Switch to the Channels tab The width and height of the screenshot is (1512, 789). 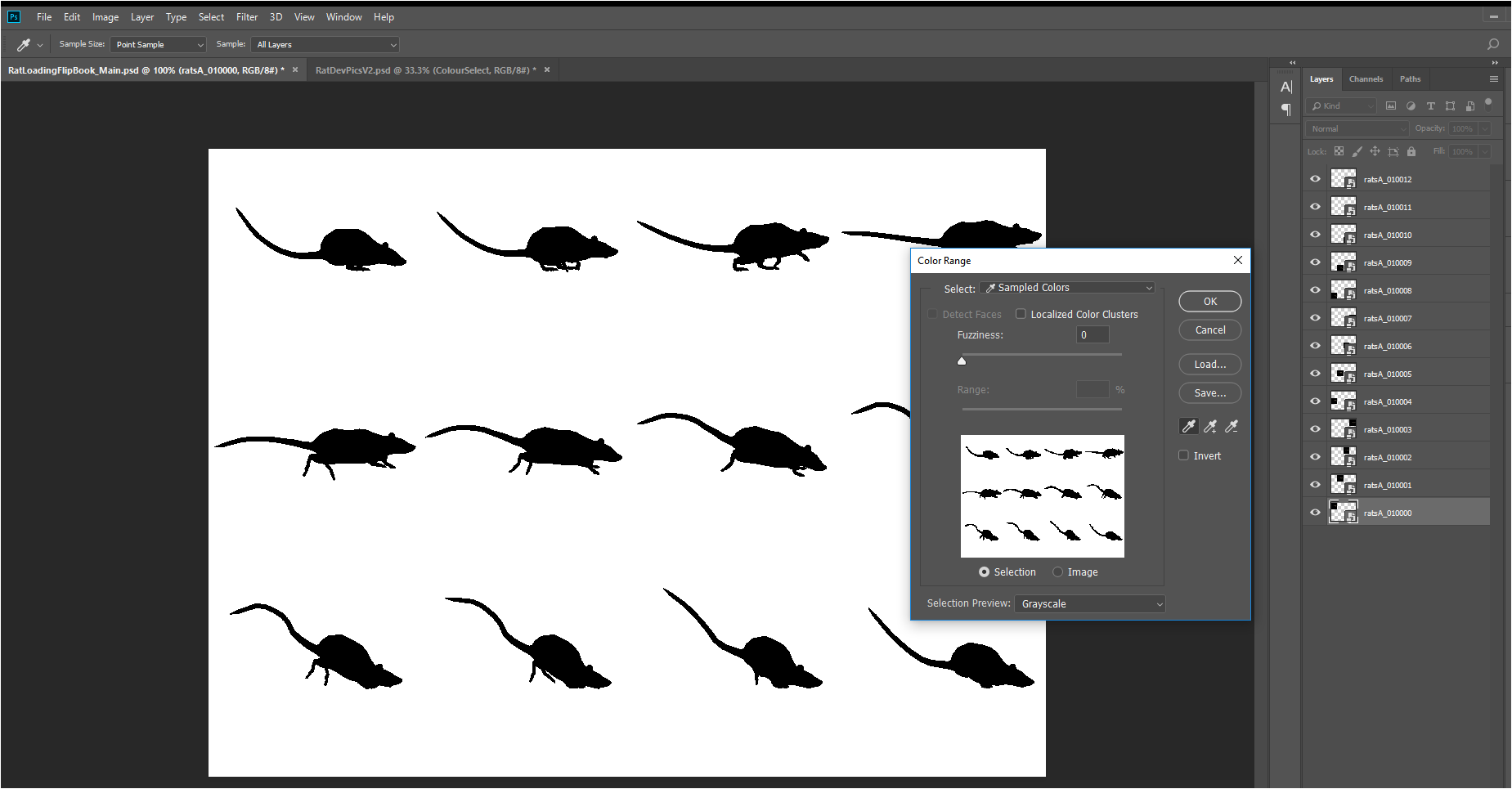pos(1366,78)
